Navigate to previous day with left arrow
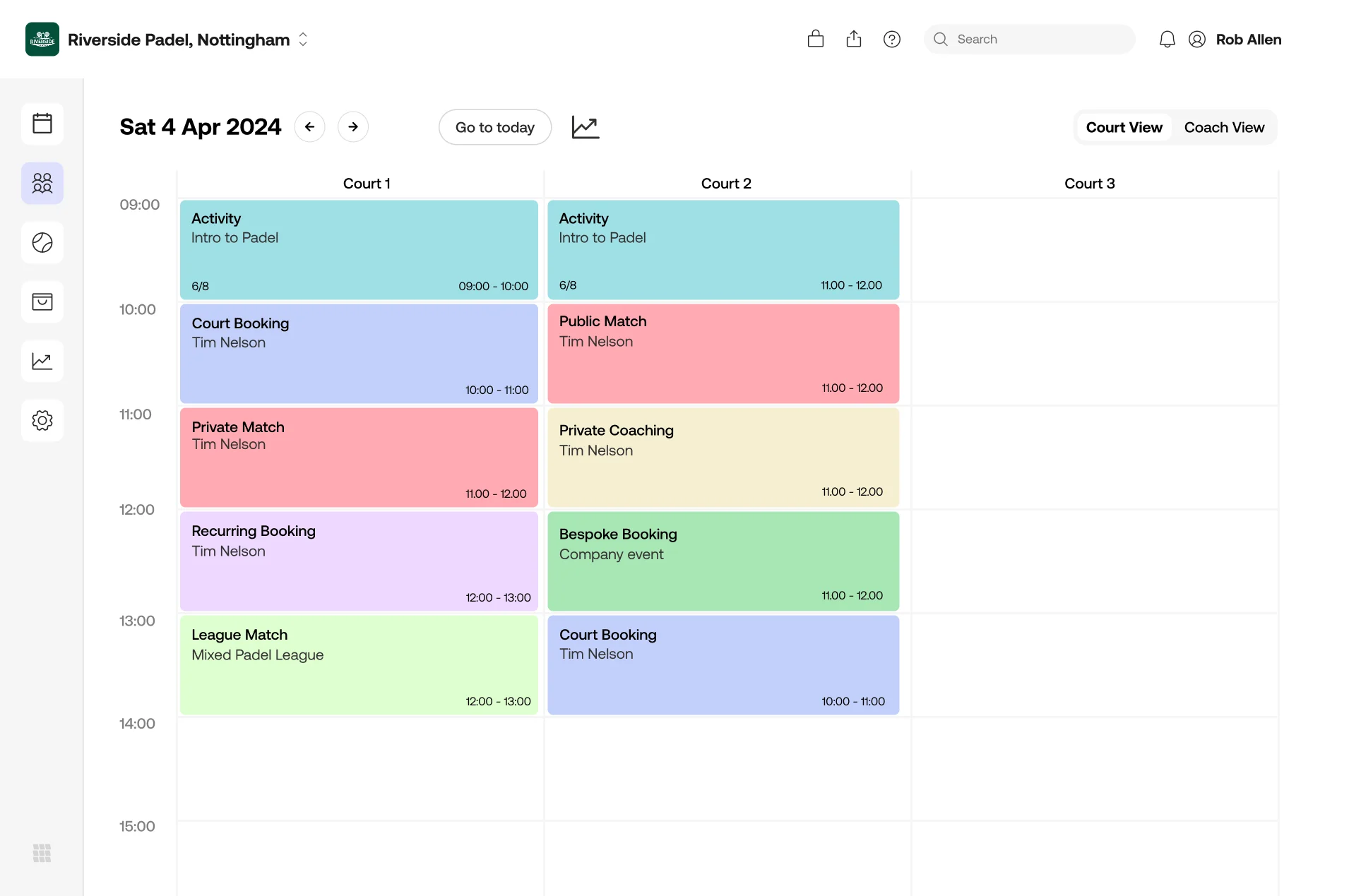1349x896 pixels. (309, 126)
